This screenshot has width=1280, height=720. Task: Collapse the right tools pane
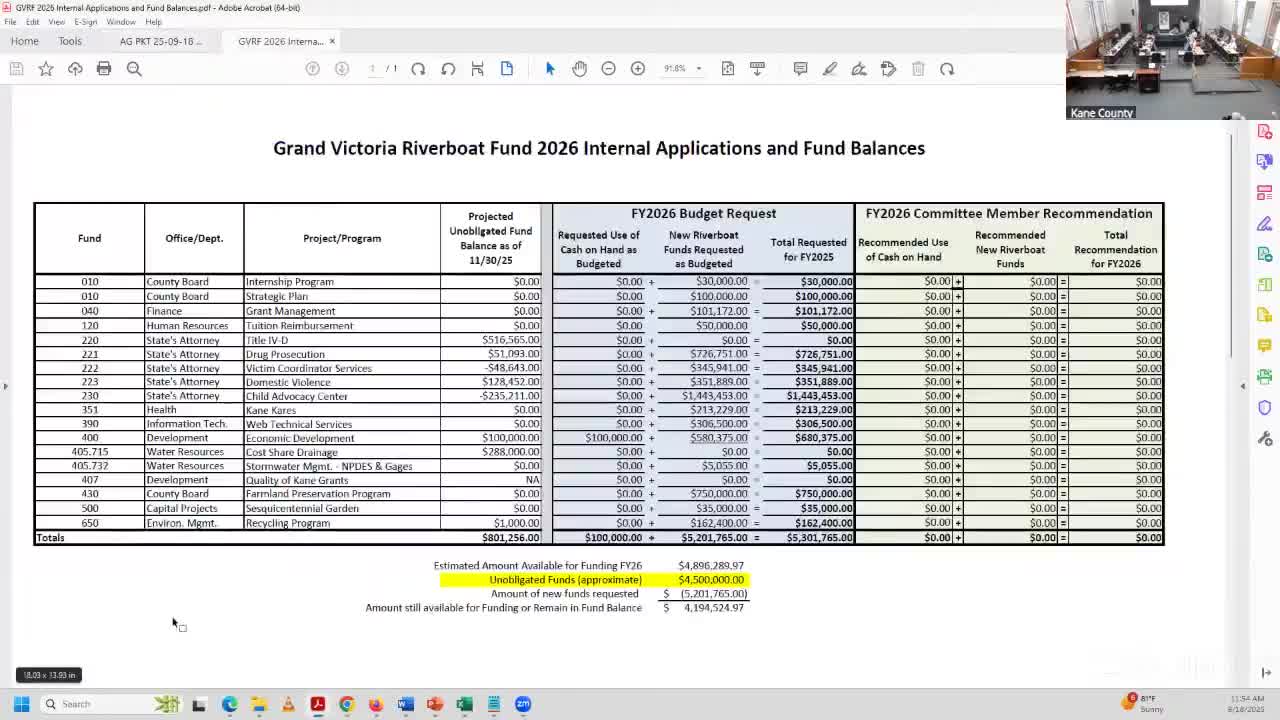click(x=1243, y=384)
